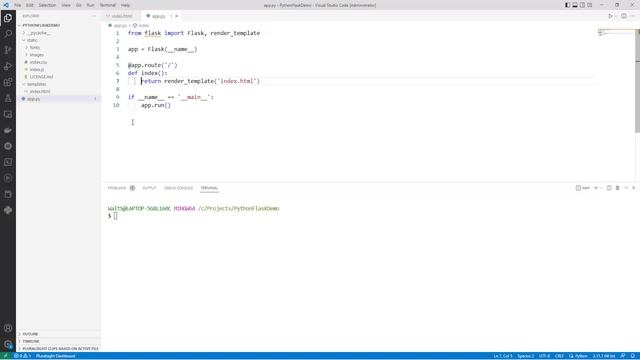Expand Pluralsight Clips Based on Active File section
This screenshot has width=640, height=360.
pyautogui.click(x=58, y=349)
